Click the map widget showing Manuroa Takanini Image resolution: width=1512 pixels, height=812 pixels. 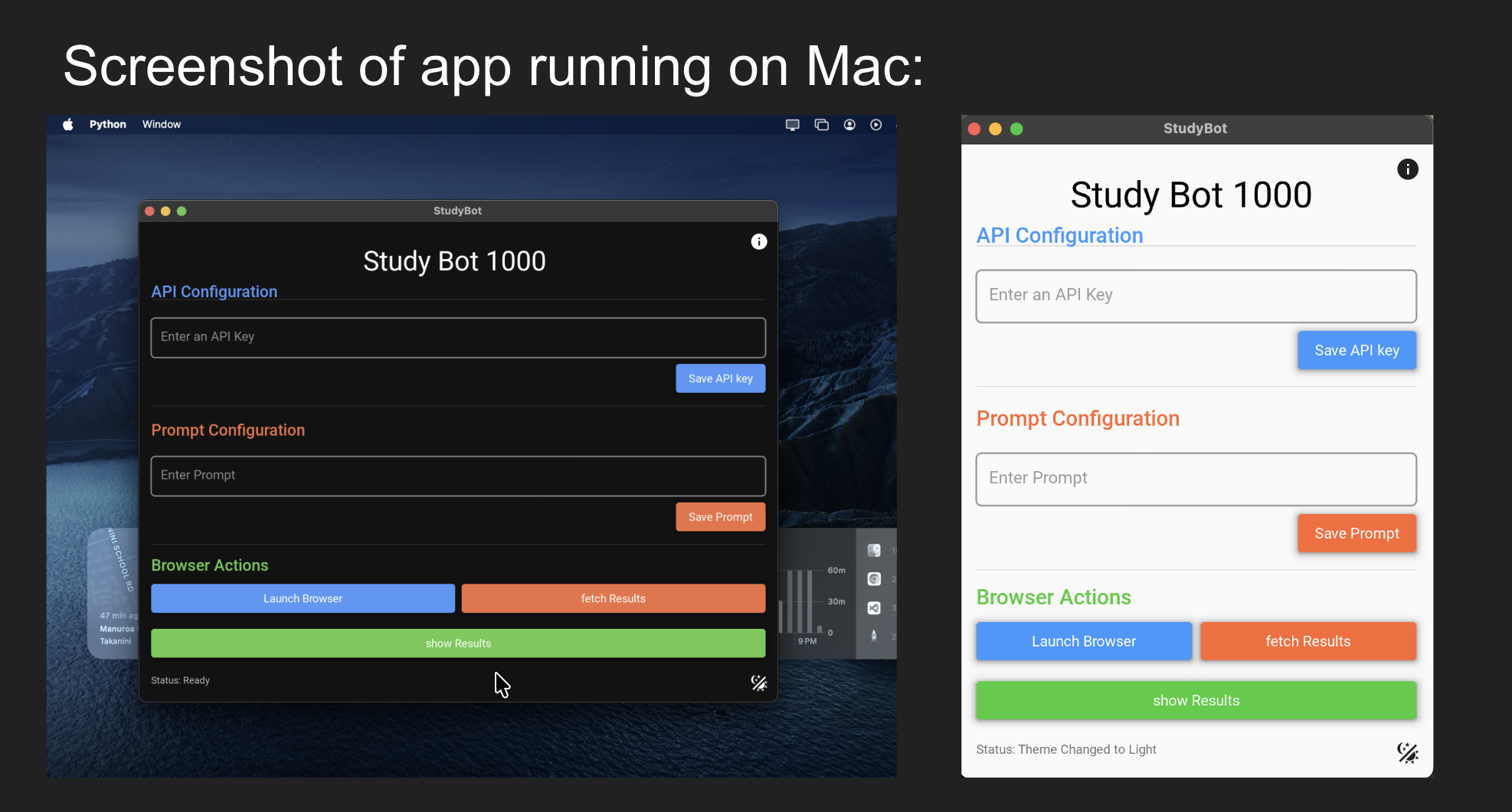pyautogui.click(x=113, y=592)
